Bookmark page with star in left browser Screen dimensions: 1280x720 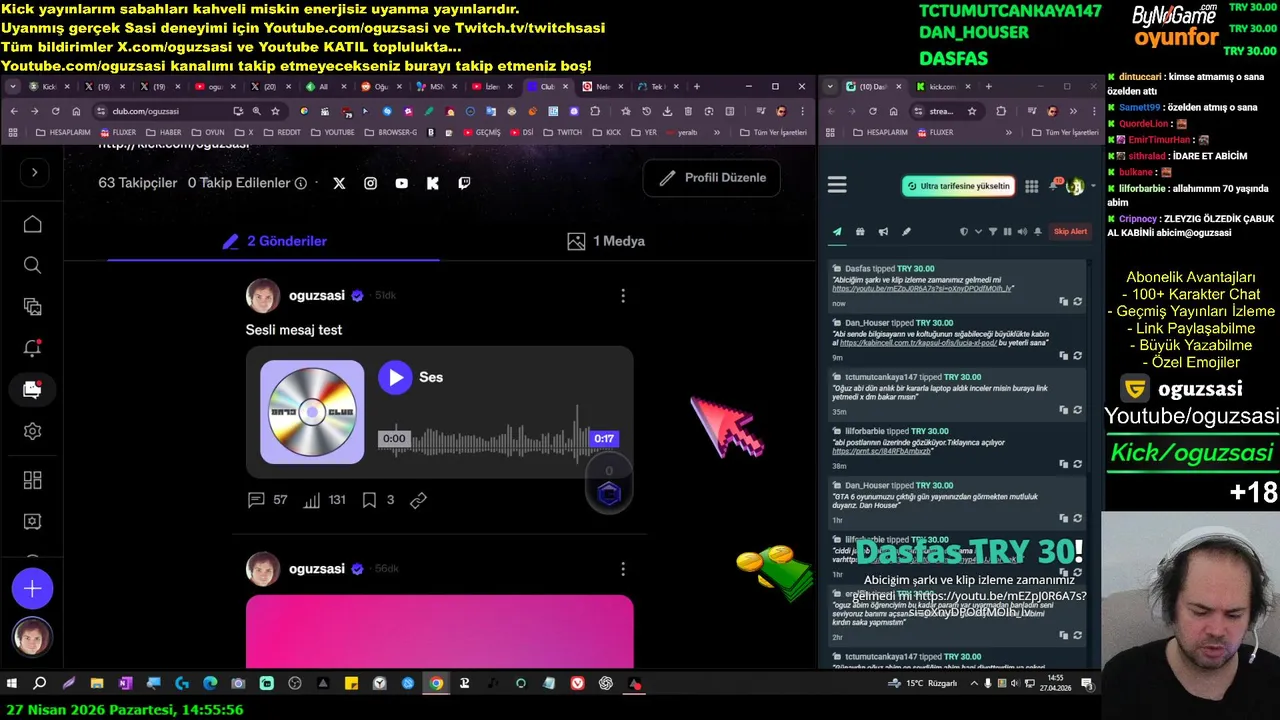275,111
